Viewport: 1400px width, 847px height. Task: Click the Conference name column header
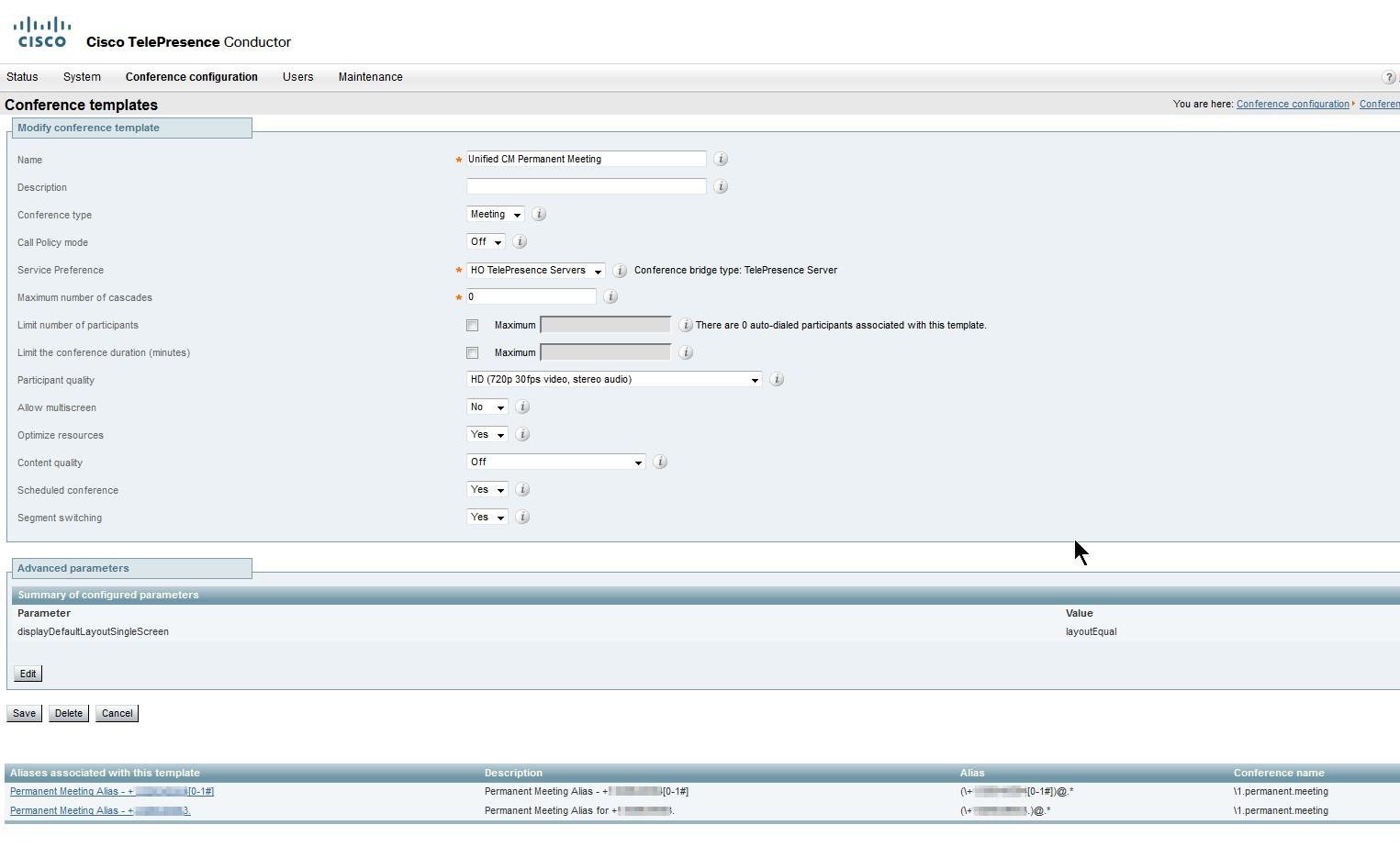tap(1279, 774)
